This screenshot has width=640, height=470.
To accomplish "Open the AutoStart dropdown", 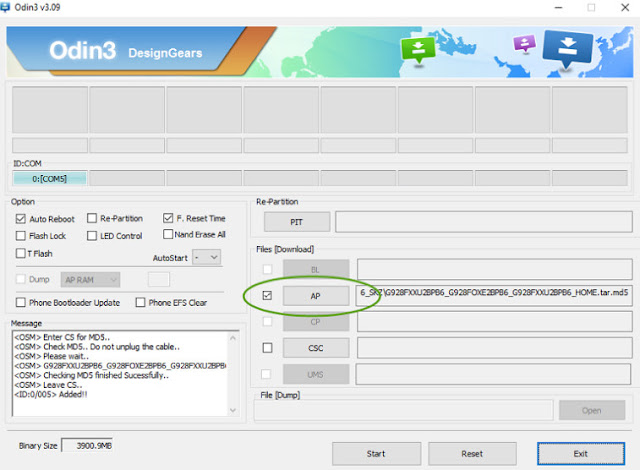I will (207, 257).
